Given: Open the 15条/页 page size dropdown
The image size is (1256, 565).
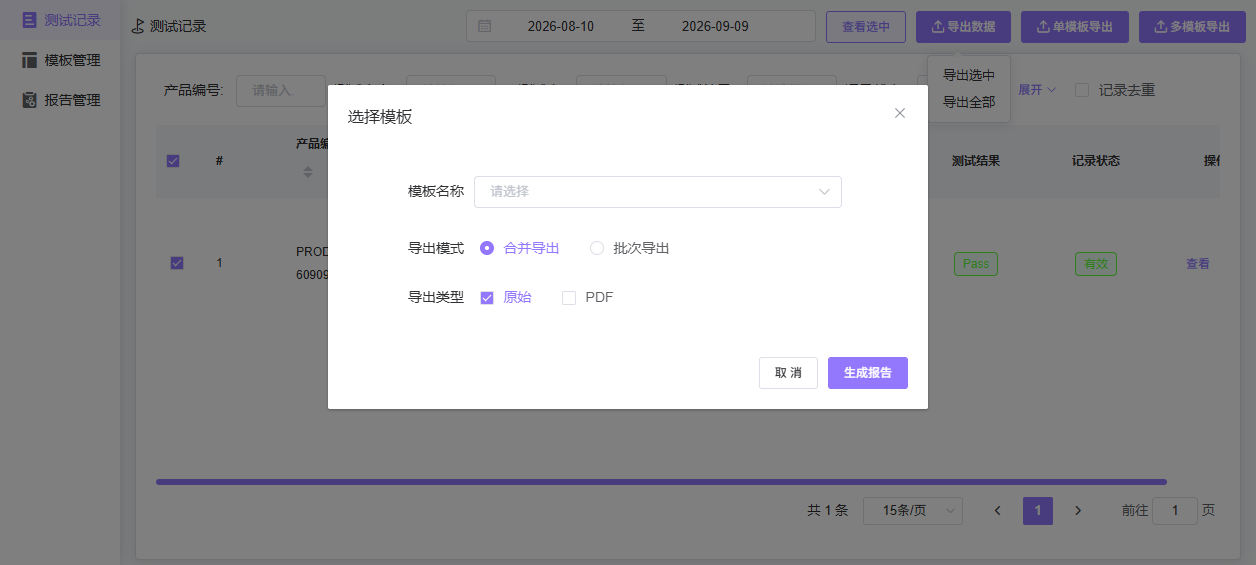Looking at the screenshot, I should (912, 511).
